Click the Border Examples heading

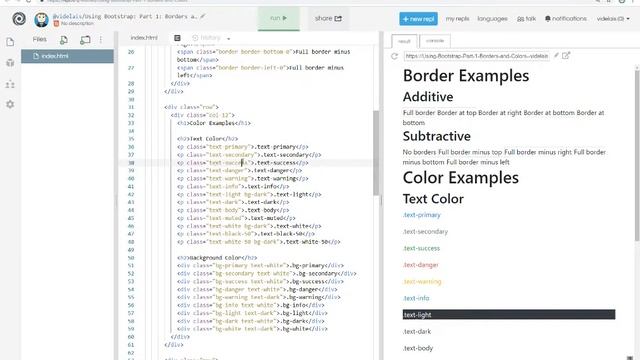[x=466, y=76]
